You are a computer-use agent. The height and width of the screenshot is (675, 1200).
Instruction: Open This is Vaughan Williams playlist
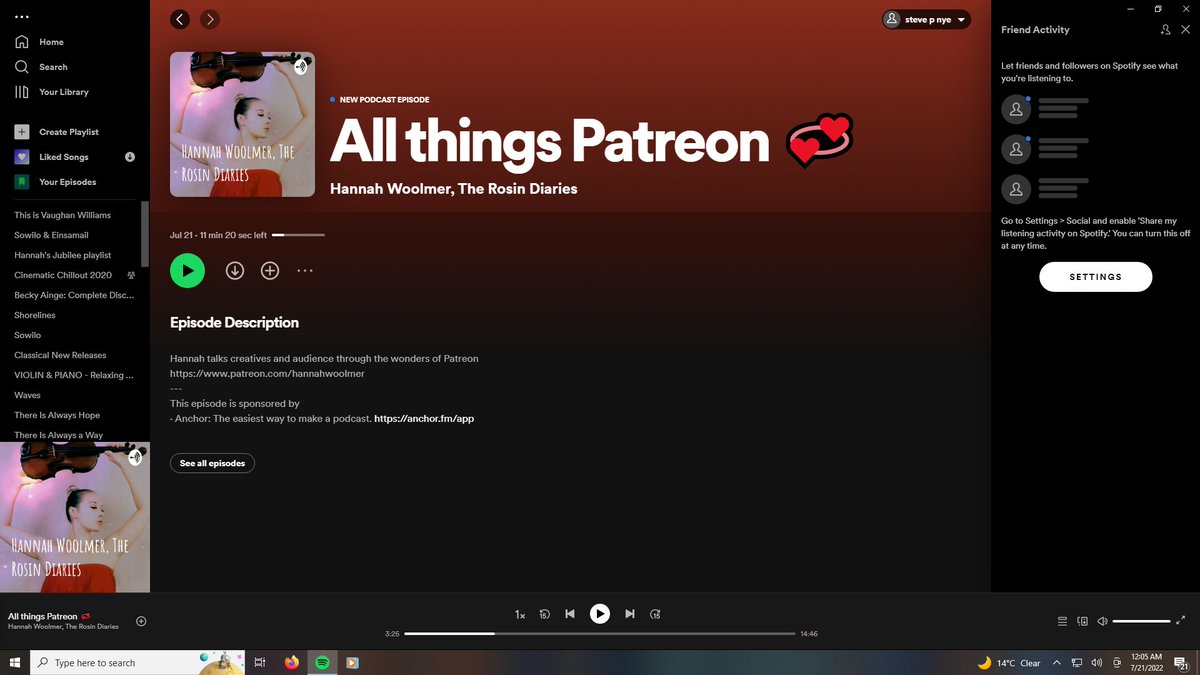coord(62,215)
